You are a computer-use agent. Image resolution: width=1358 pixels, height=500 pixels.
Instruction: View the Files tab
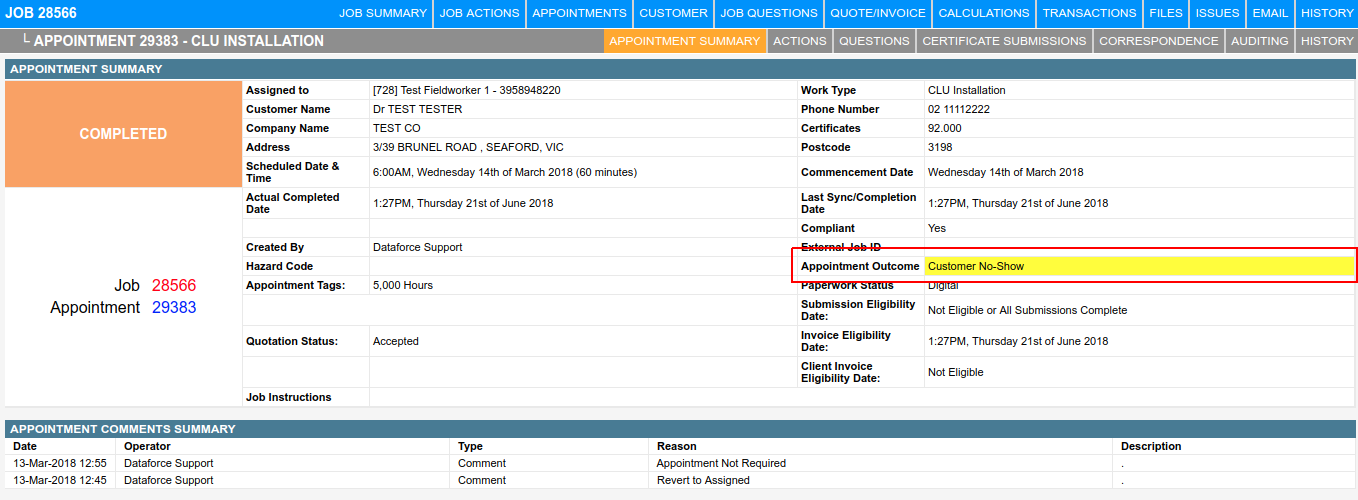1166,13
